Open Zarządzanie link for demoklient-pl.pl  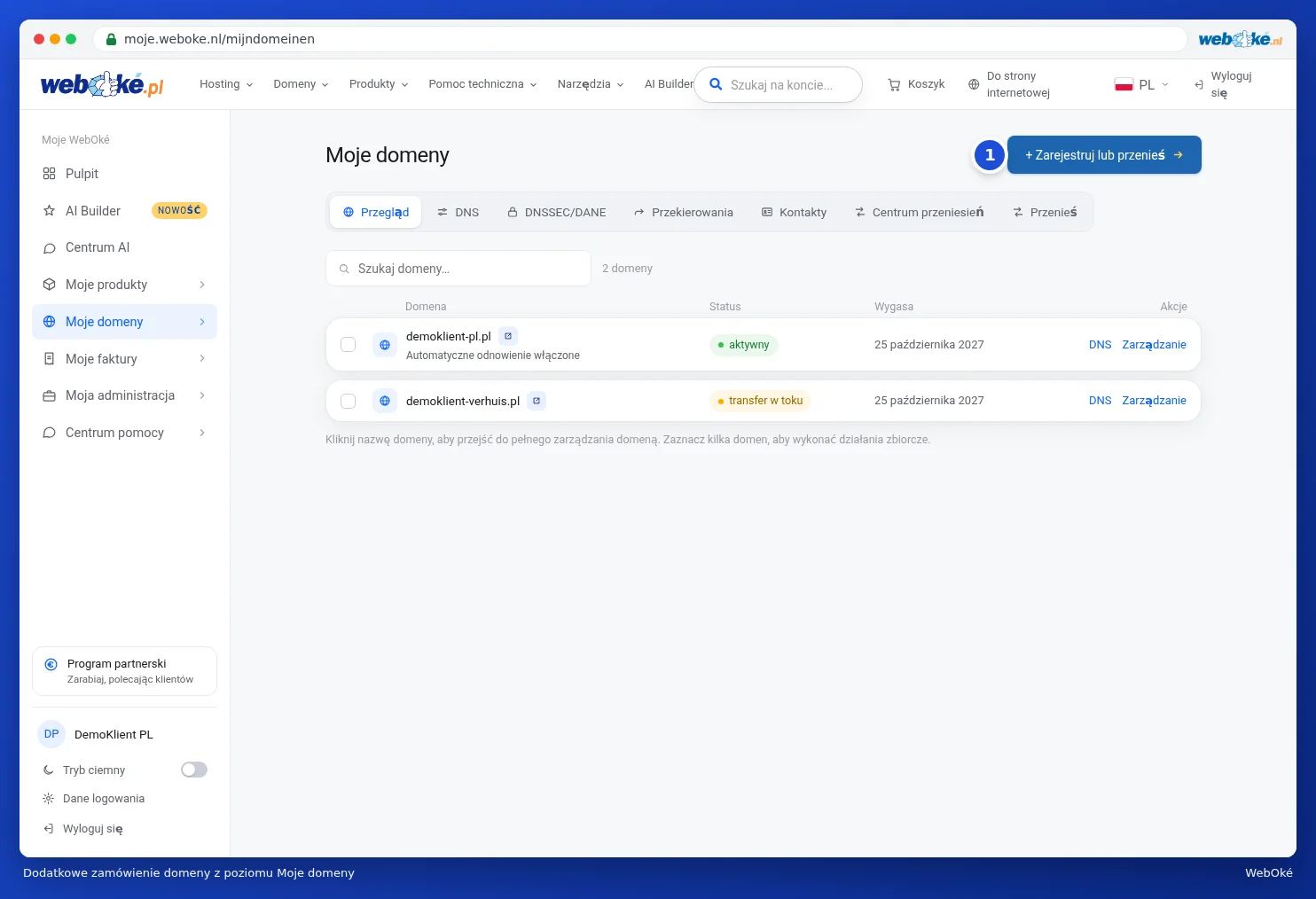(x=1154, y=345)
